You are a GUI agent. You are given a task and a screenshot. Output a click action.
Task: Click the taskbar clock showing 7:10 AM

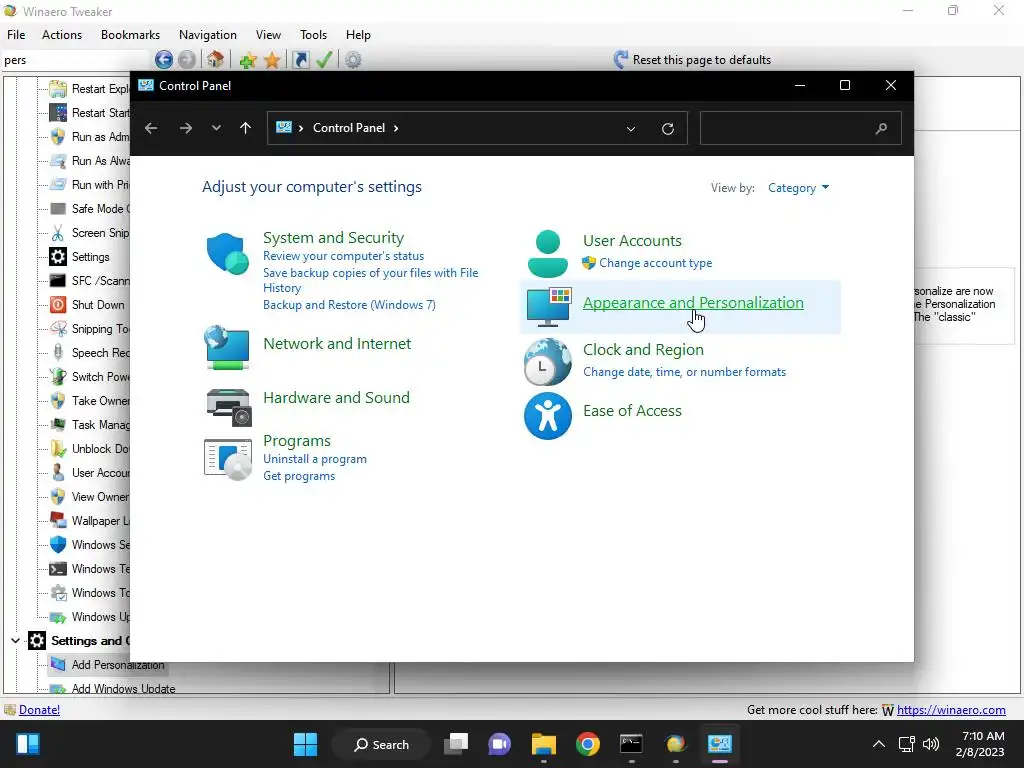coord(980,744)
